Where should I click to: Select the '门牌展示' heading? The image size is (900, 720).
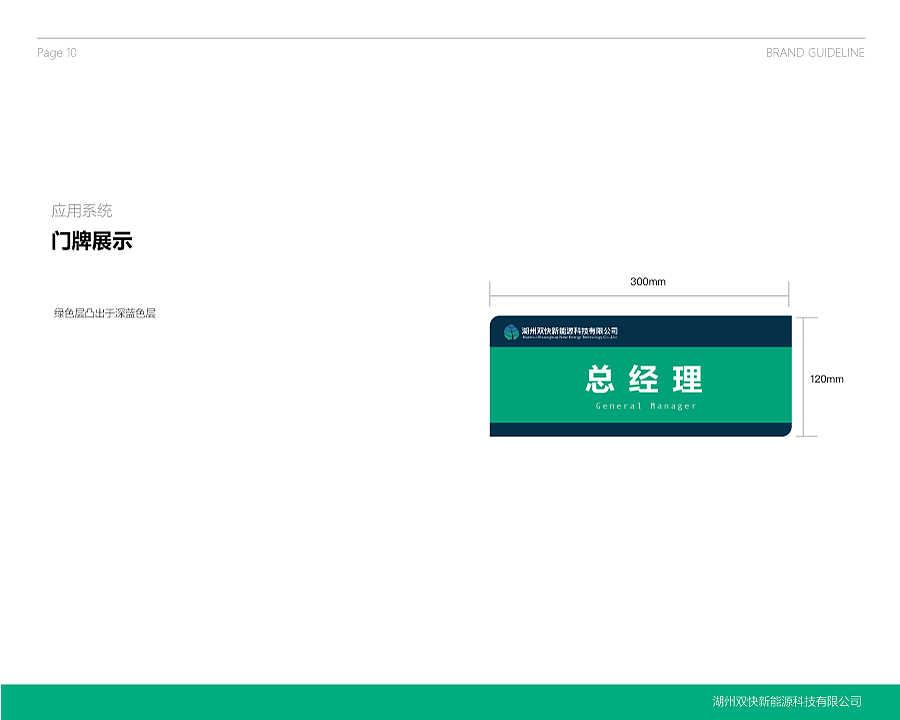pyautogui.click(x=92, y=241)
